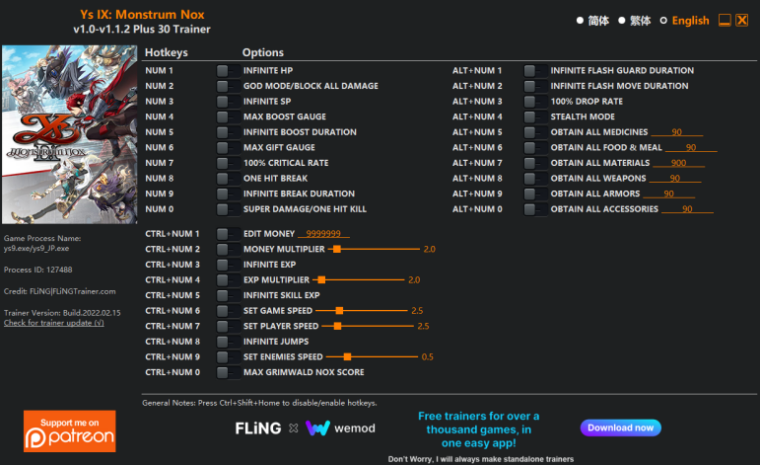Click Support me on Patreon button
This screenshot has width=760, height=465.
click(70, 431)
